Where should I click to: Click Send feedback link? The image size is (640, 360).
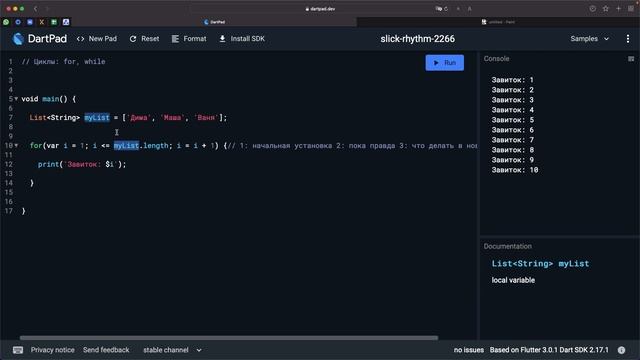coord(106,350)
